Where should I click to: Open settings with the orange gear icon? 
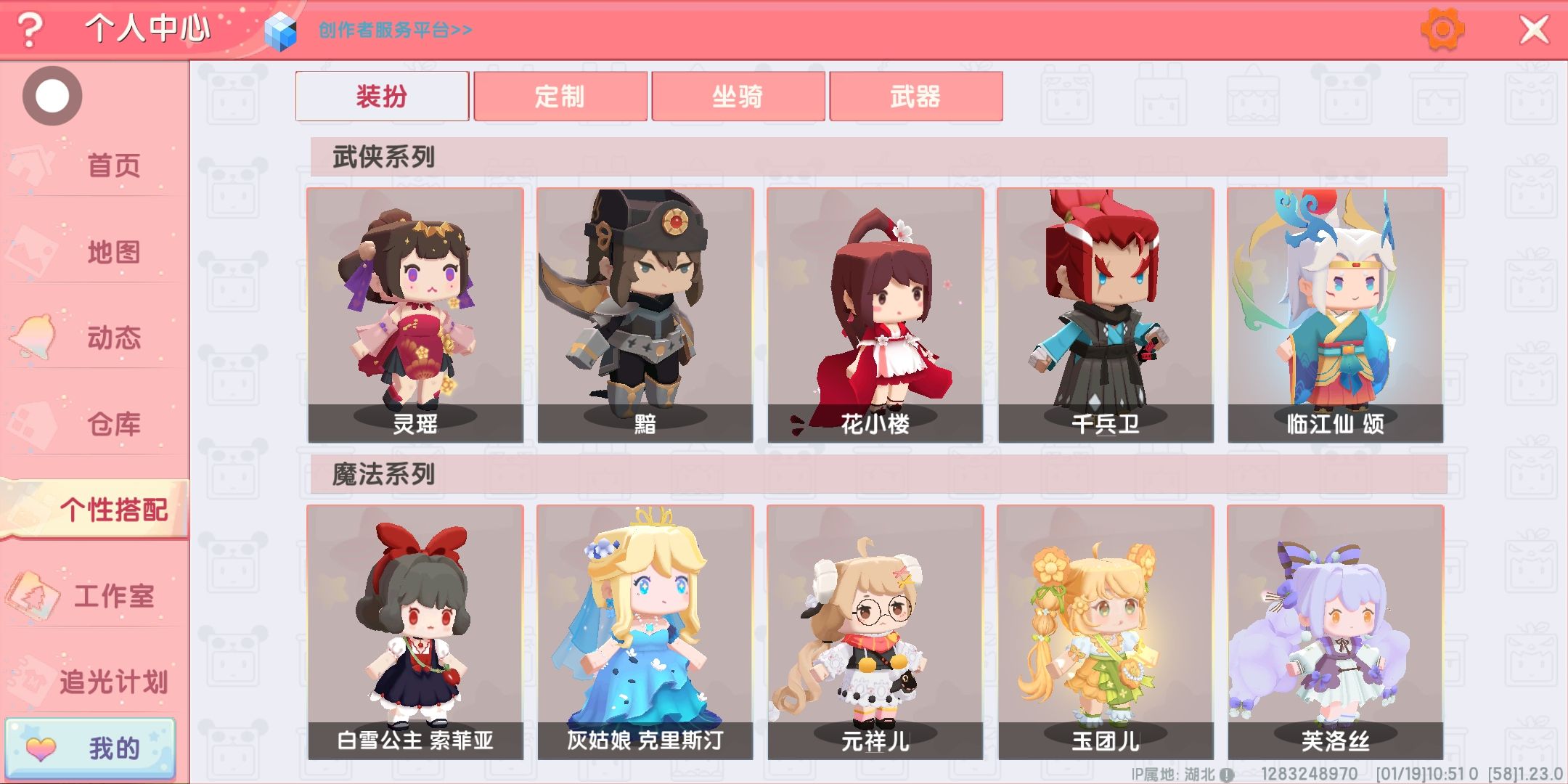point(1442,30)
